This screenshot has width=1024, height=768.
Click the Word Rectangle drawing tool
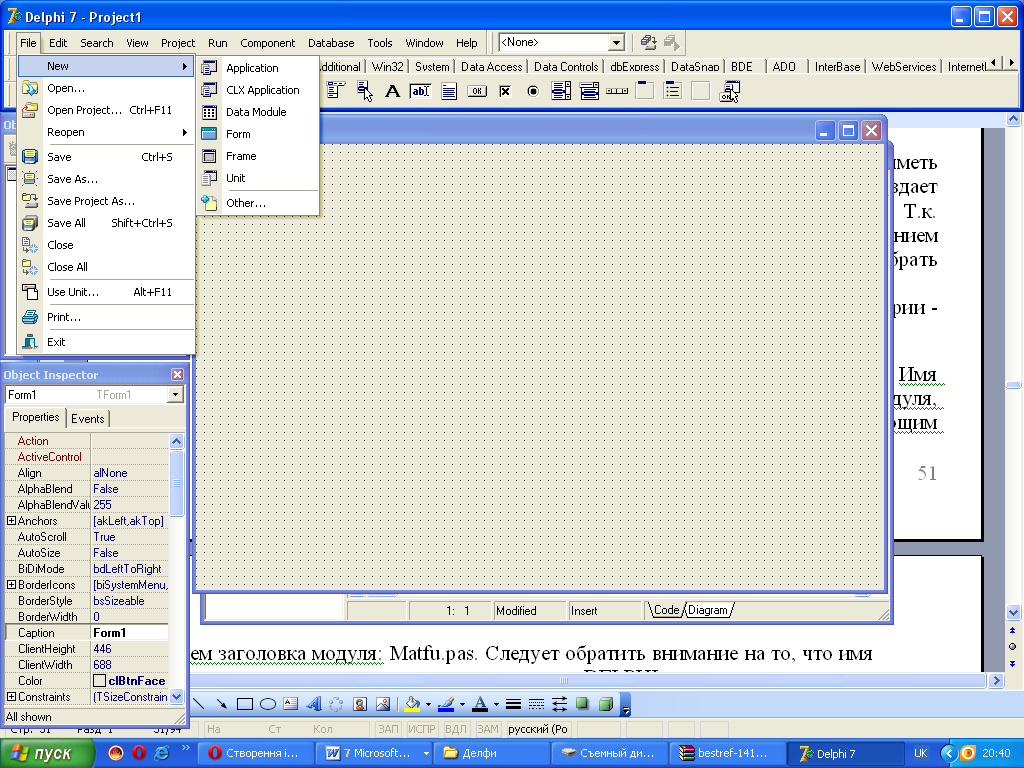pyautogui.click(x=245, y=703)
